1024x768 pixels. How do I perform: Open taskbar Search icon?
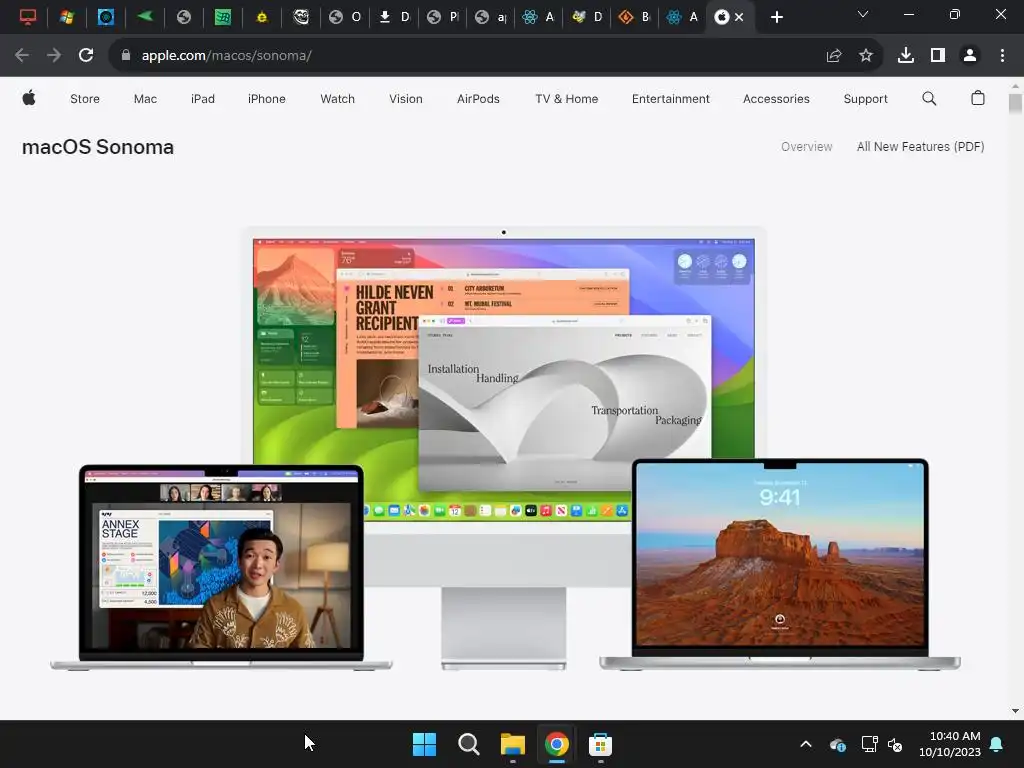pyautogui.click(x=468, y=744)
